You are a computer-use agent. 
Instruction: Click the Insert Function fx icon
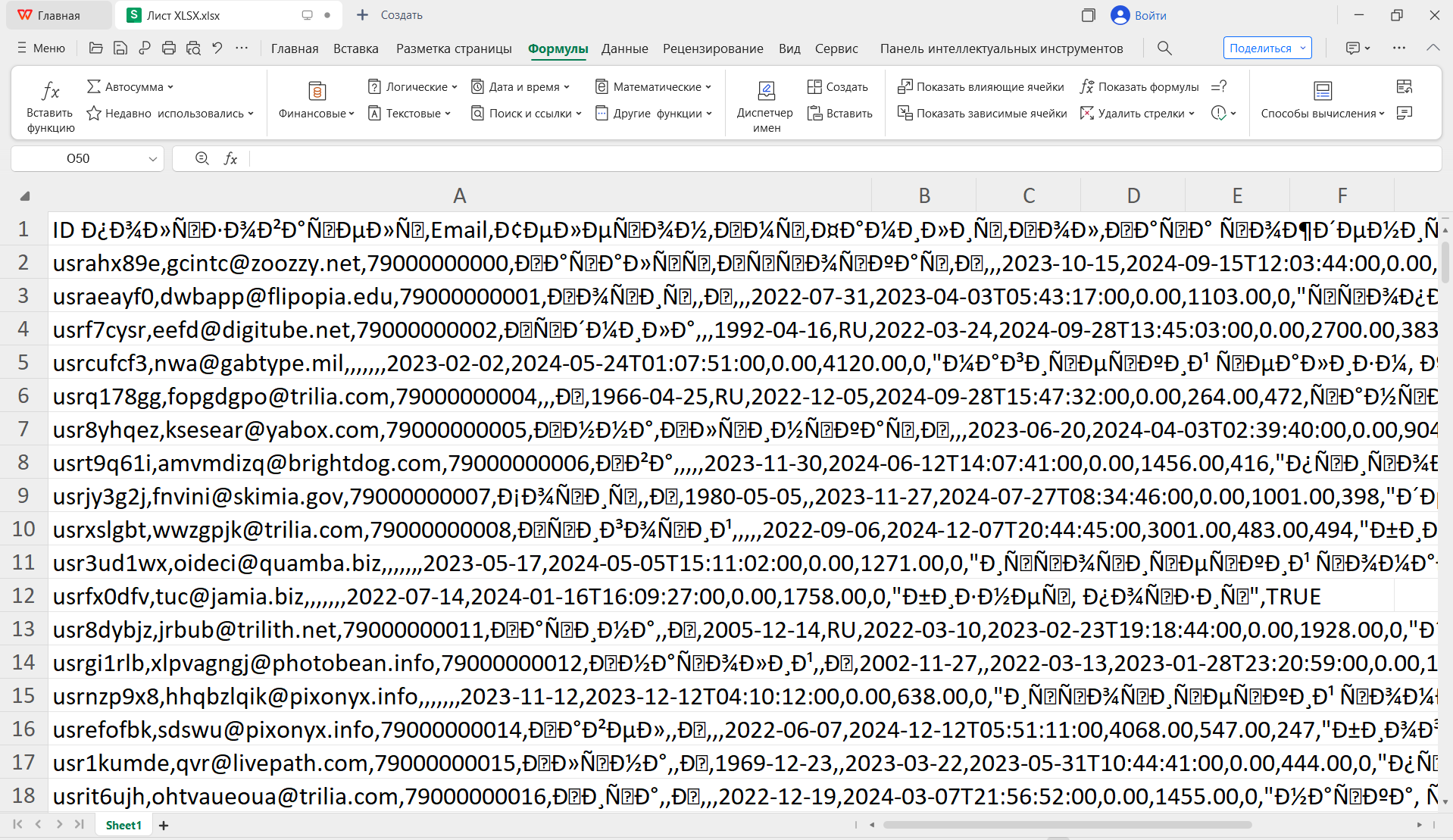50,92
